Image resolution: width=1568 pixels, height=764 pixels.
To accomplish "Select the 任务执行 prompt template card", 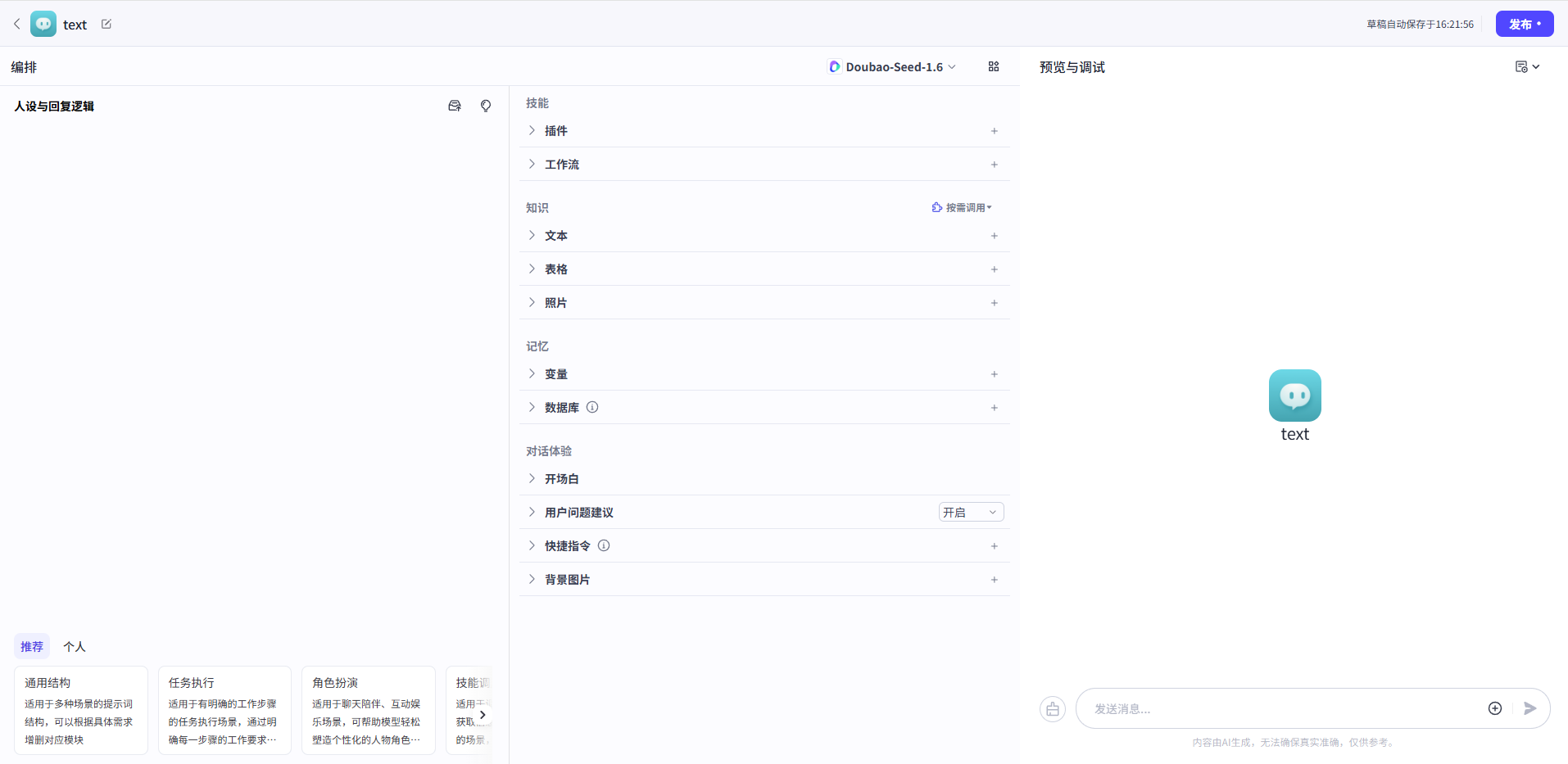I will tap(224, 710).
